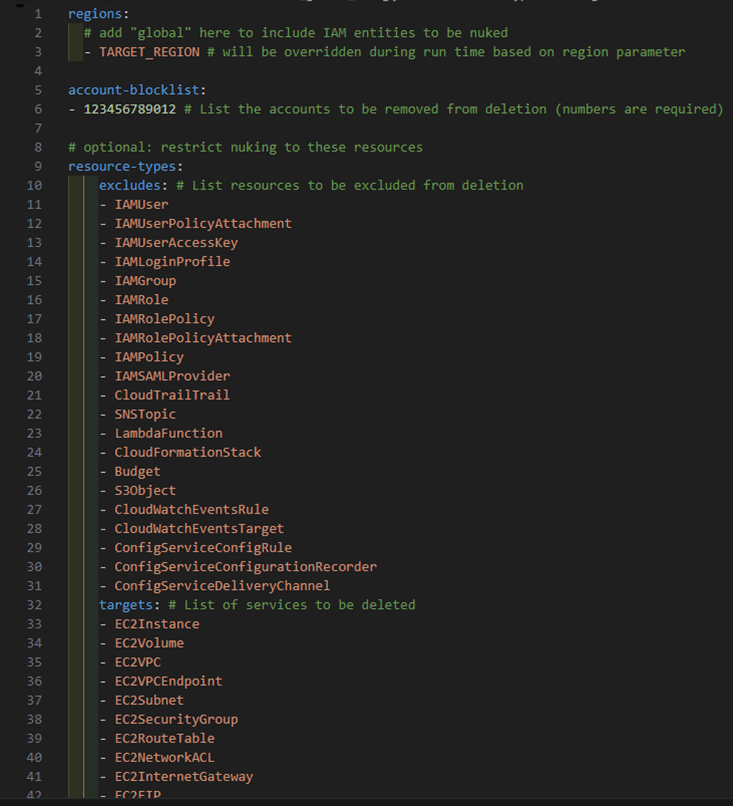
Task: Click the CloudTrailTrail entry
Action: (x=171, y=395)
